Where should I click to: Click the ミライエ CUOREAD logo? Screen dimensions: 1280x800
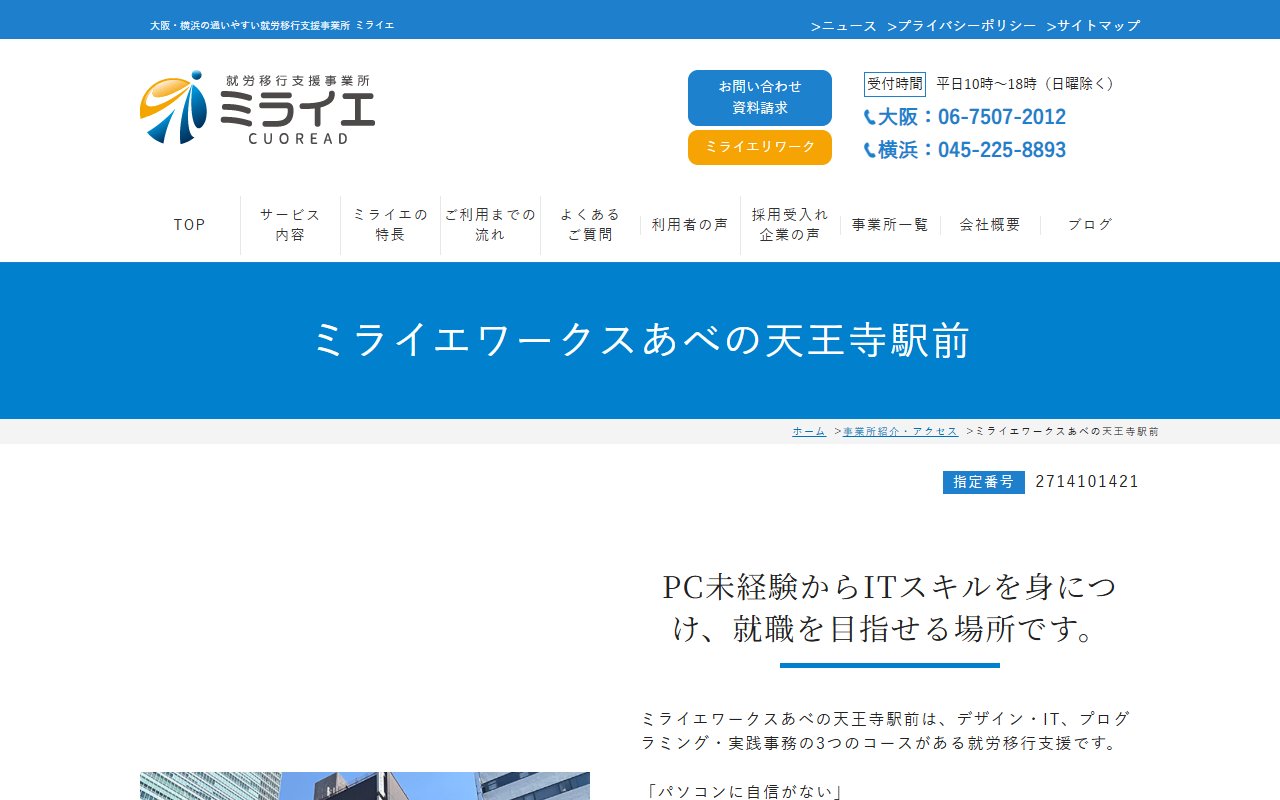click(x=258, y=108)
